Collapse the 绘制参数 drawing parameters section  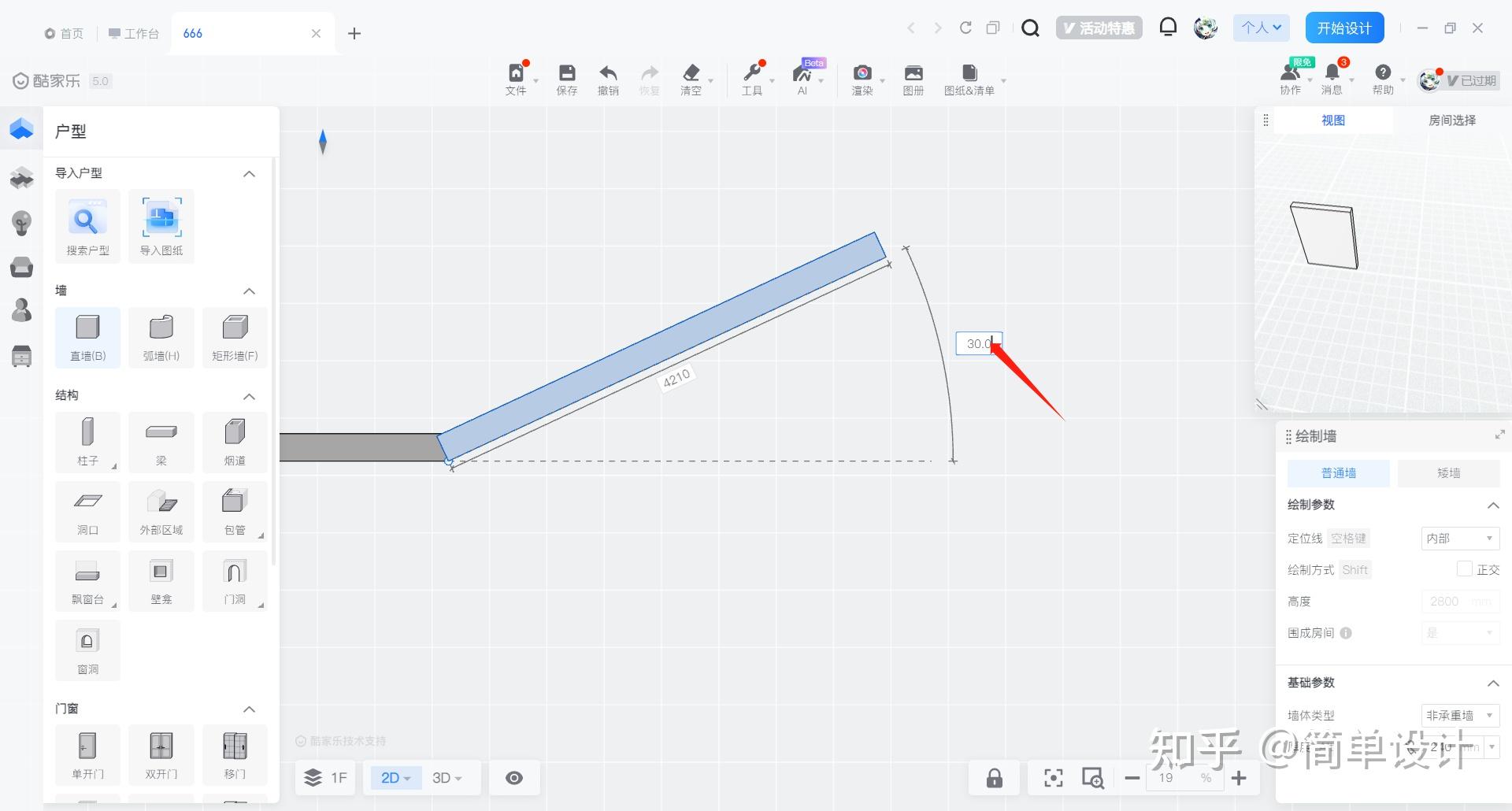1492,505
